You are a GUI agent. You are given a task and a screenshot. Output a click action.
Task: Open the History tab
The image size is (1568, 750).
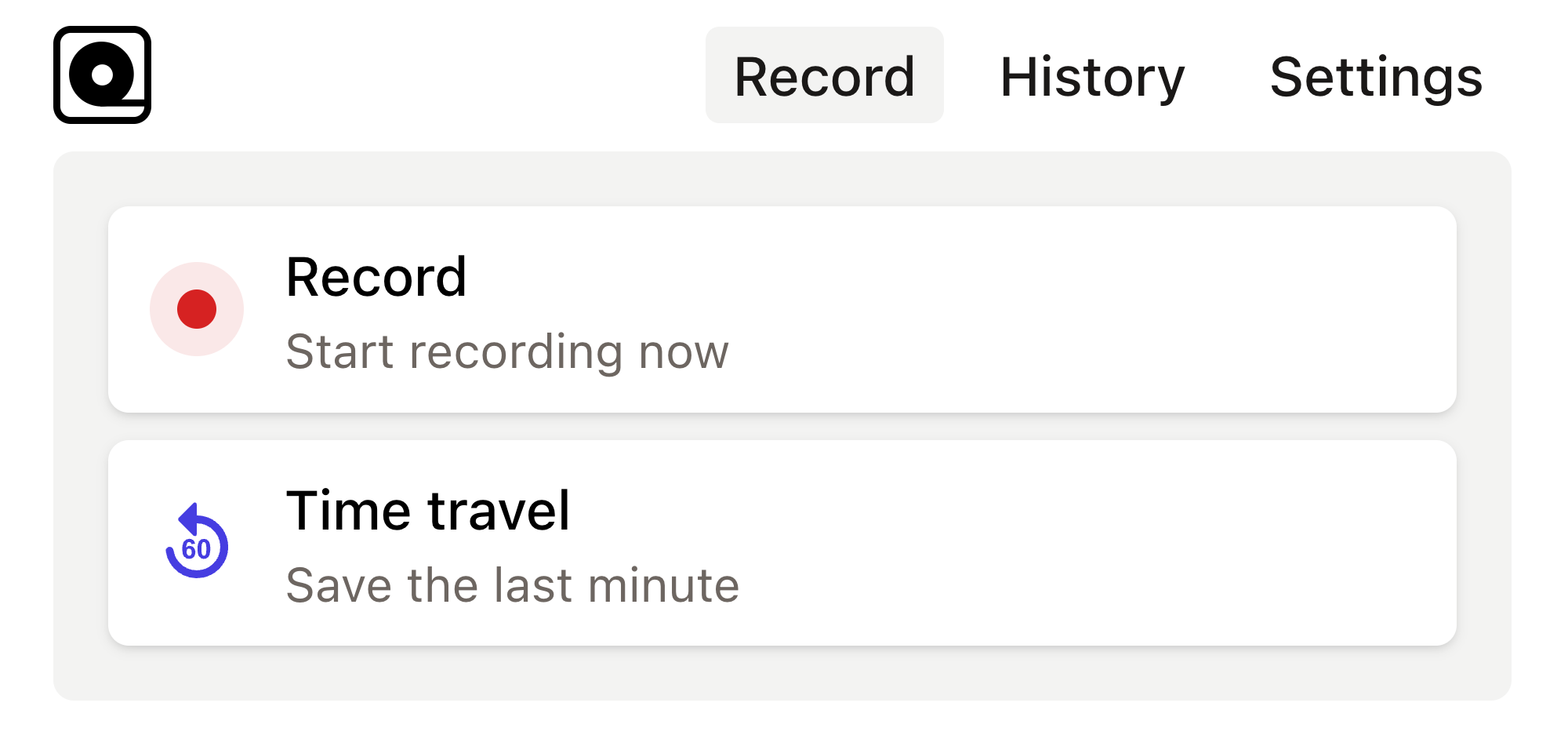pos(1092,76)
